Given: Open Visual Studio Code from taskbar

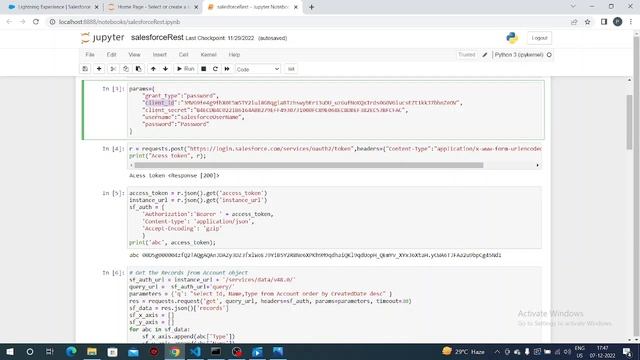Looking at the screenshot, I should [x=195, y=351].
